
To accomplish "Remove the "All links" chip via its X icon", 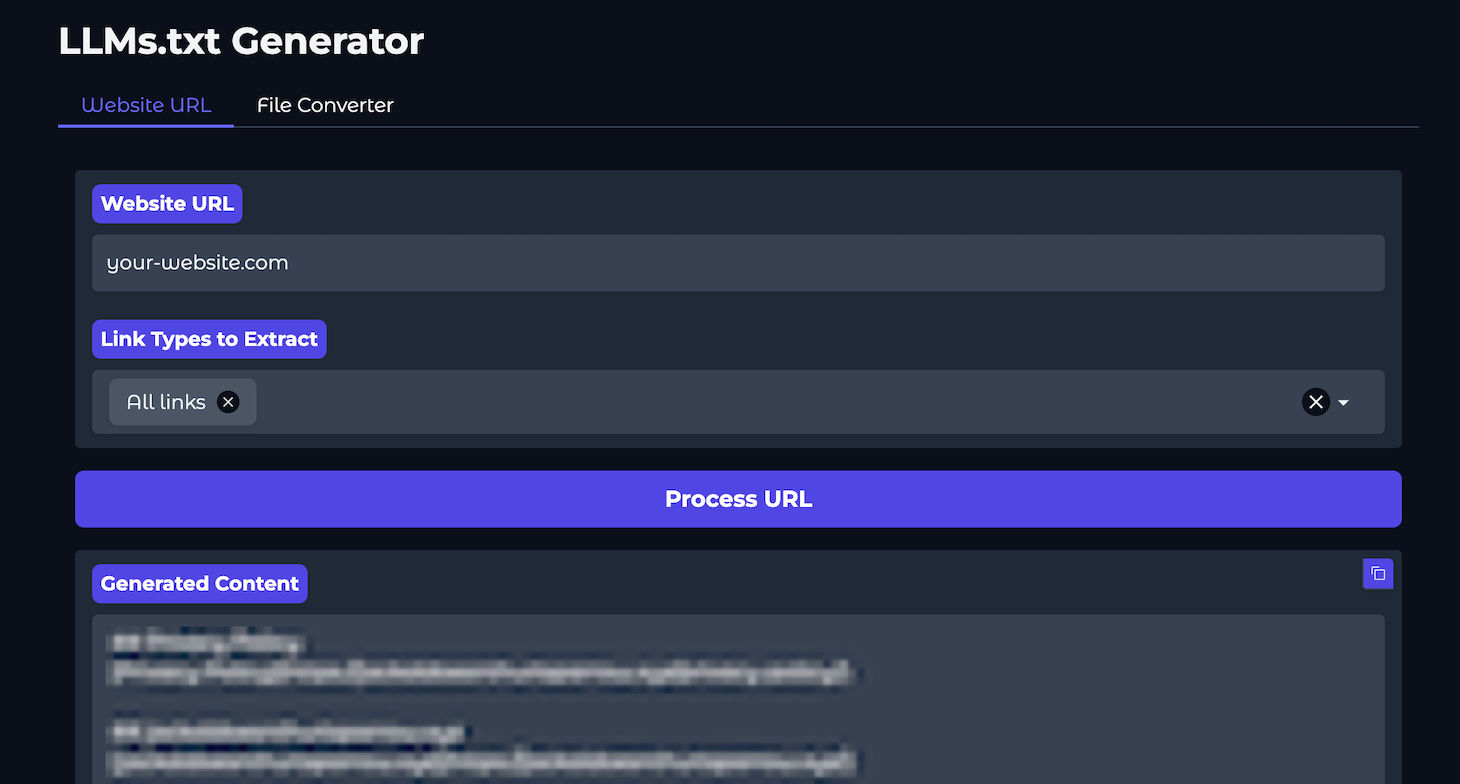I will [228, 402].
